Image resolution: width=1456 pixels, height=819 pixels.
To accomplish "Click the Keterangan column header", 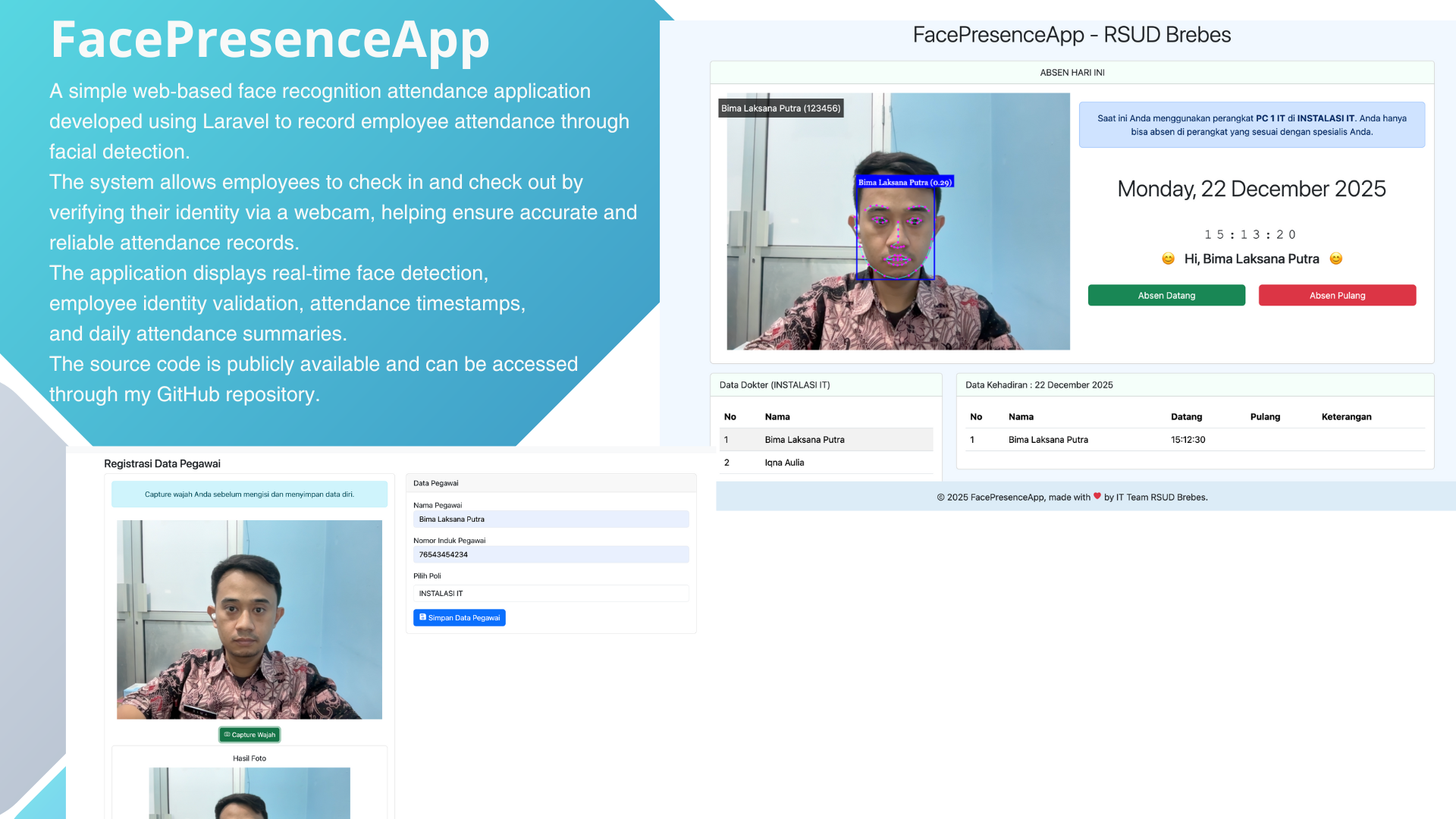I will coord(1346,417).
